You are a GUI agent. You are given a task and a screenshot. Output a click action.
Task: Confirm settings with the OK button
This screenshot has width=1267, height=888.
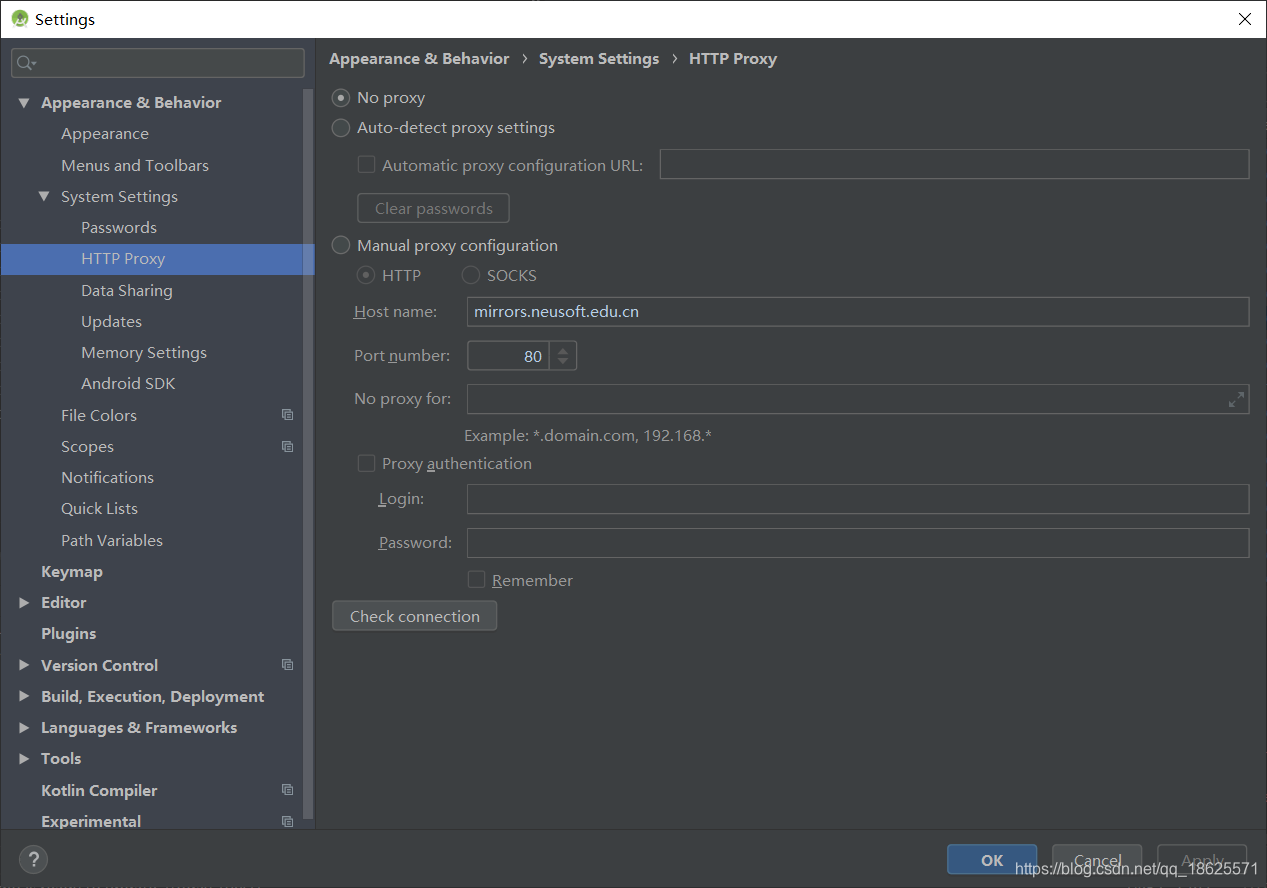[x=992, y=860]
